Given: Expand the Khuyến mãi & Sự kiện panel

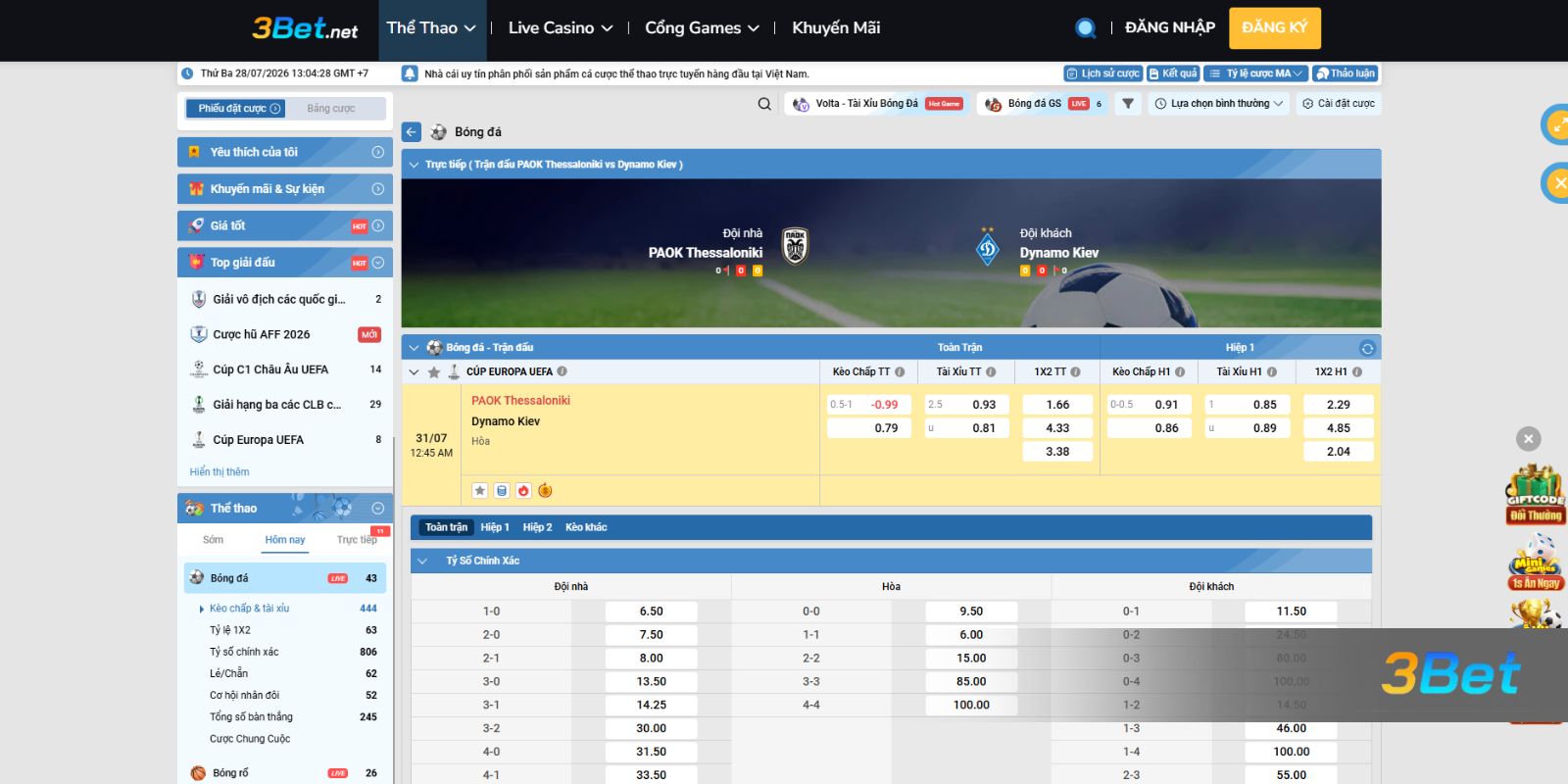Looking at the screenshot, I should (x=378, y=189).
